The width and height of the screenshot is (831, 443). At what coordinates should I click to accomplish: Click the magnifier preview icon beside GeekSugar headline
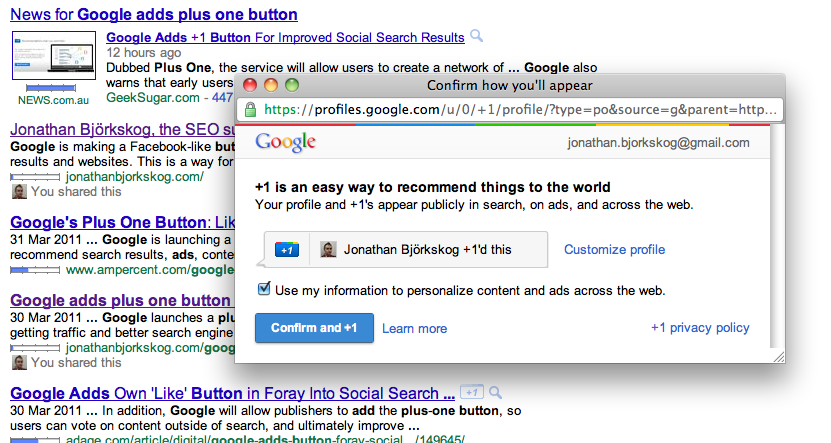coord(476,36)
